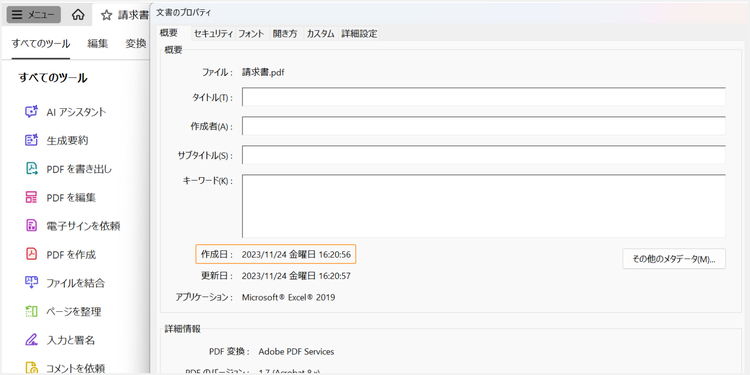Viewport: 750px width, 375px height.
Task: Click the AI アシスタント icon
Action: 31,112
